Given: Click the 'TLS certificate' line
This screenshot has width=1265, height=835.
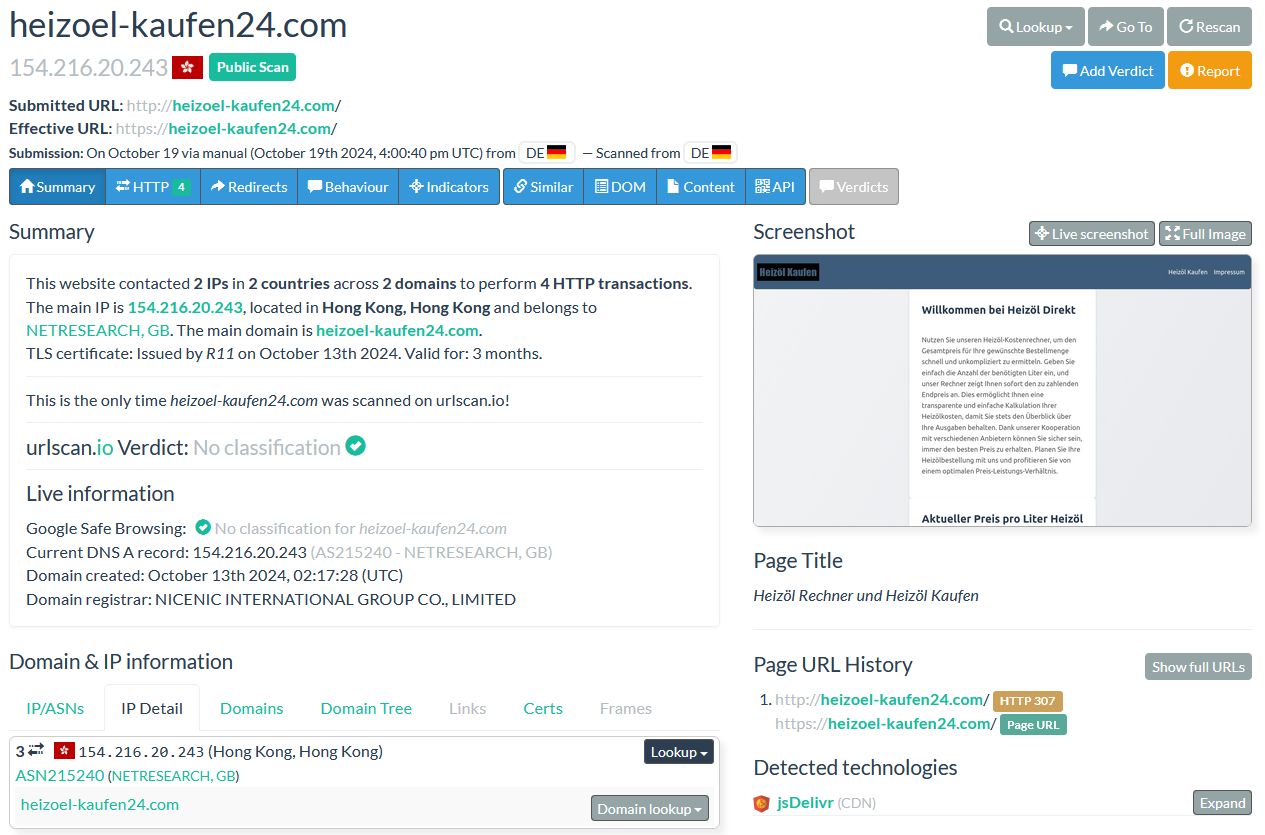Looking at the screenshot, I should (284, 352).
